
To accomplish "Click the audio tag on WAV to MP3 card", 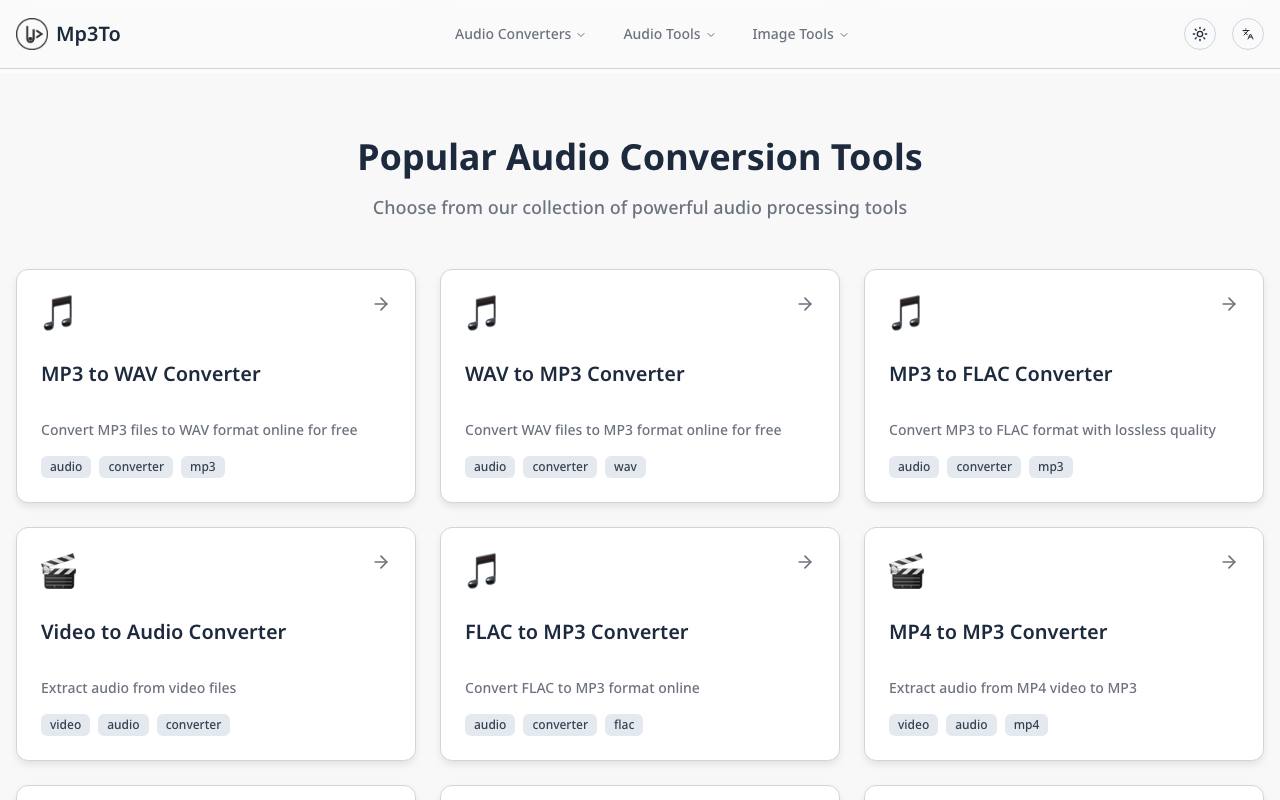I will coord(490,467).
